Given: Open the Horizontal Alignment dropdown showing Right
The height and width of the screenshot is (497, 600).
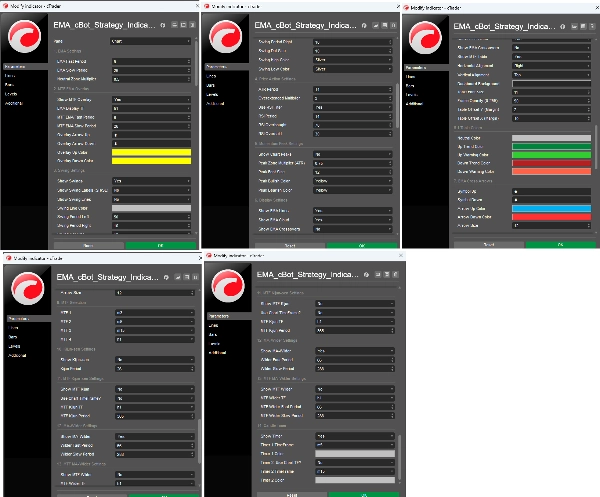Looking at the screenshot, I should (551, 65).
